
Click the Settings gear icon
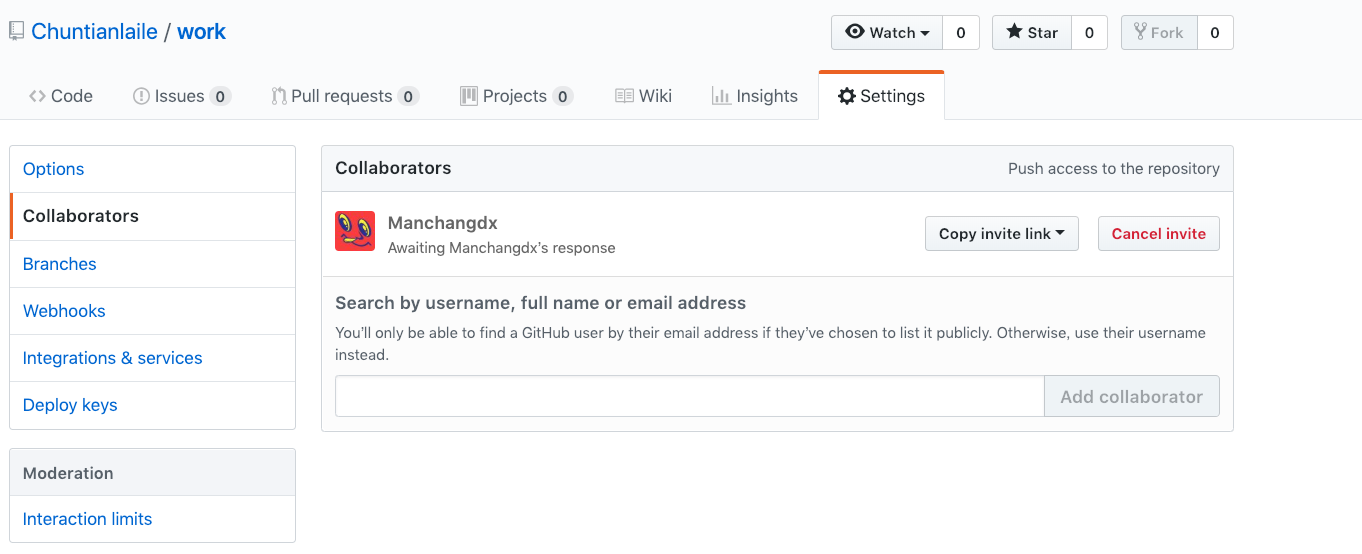[x=847, y=96]
